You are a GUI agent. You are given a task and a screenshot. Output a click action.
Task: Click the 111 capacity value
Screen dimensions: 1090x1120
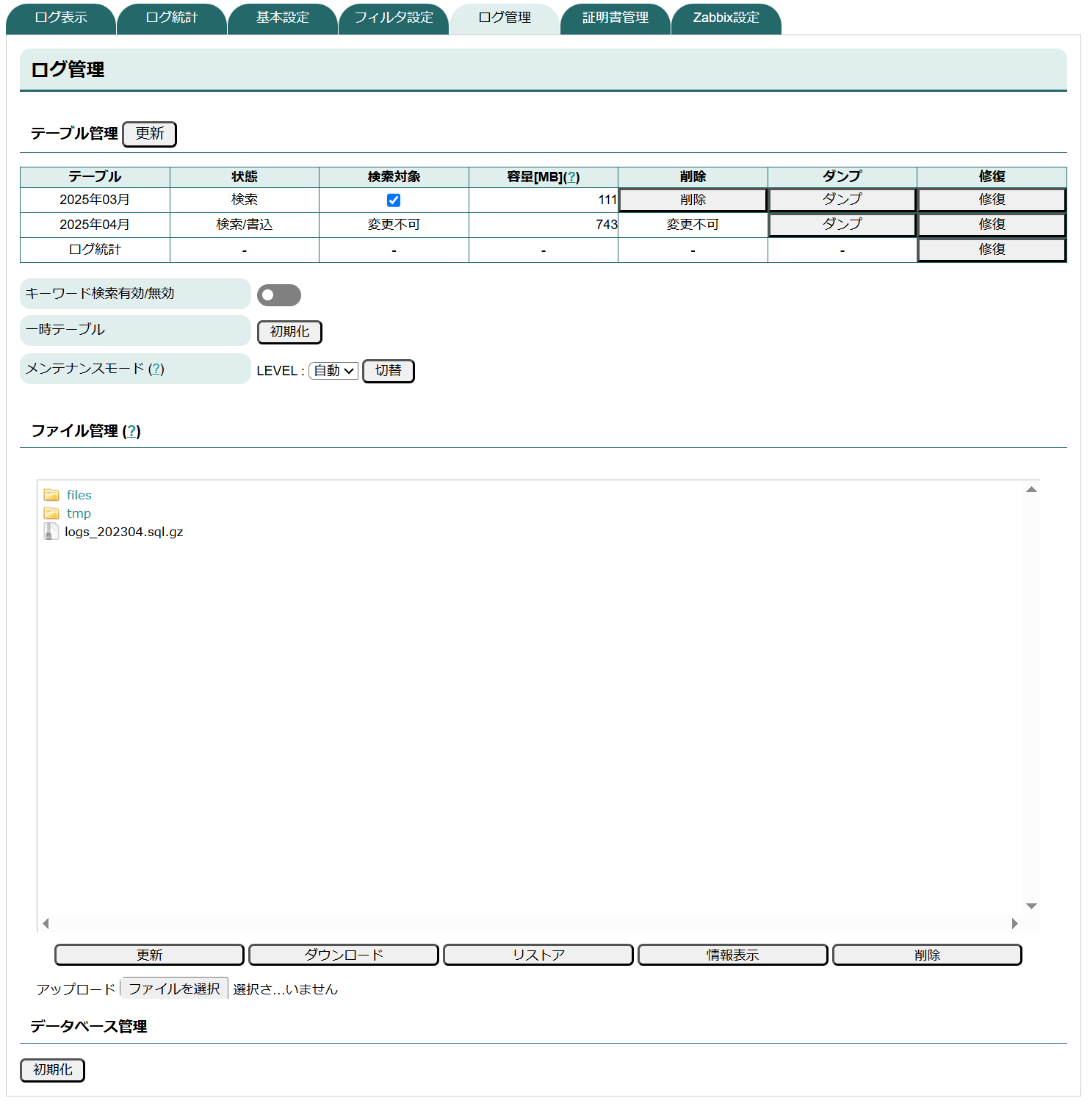[608, 200]
